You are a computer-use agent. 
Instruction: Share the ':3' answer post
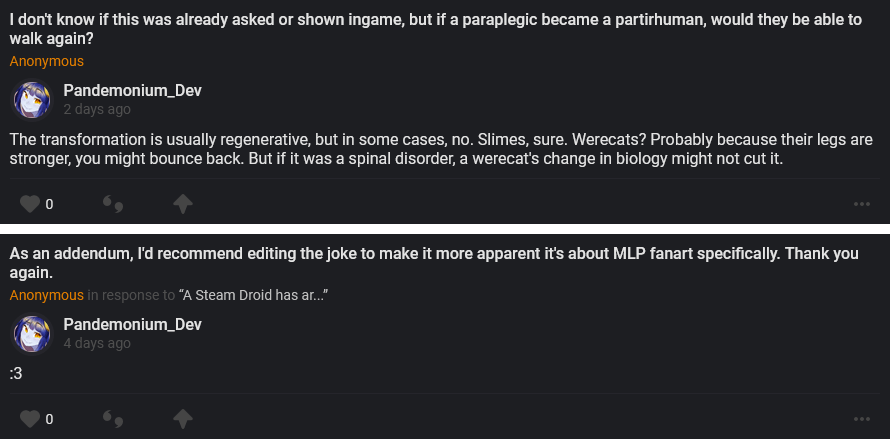182,418
